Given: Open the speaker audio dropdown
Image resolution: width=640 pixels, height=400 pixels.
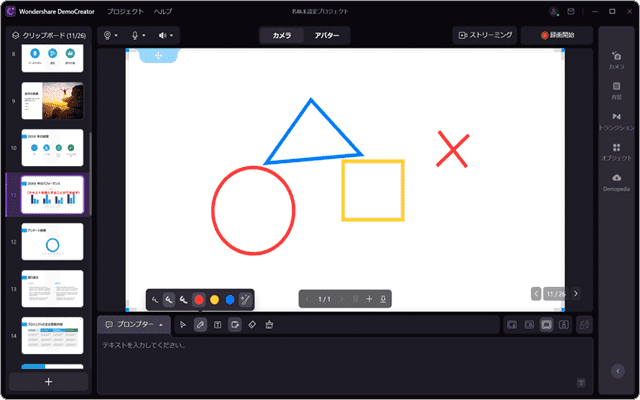Looking at the screenshot, I should click(x=166, y=36).
